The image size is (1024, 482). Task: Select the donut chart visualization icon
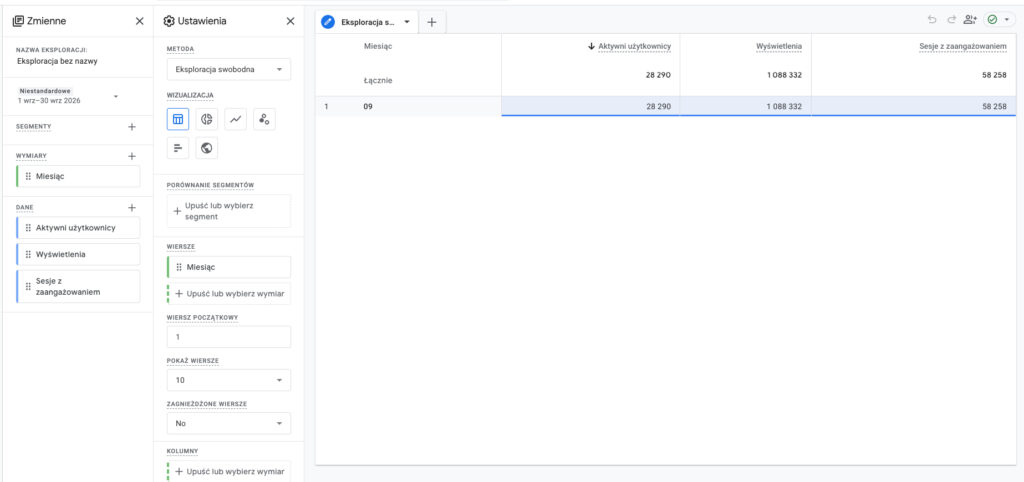pyautogui.click(x=206, y=120)
